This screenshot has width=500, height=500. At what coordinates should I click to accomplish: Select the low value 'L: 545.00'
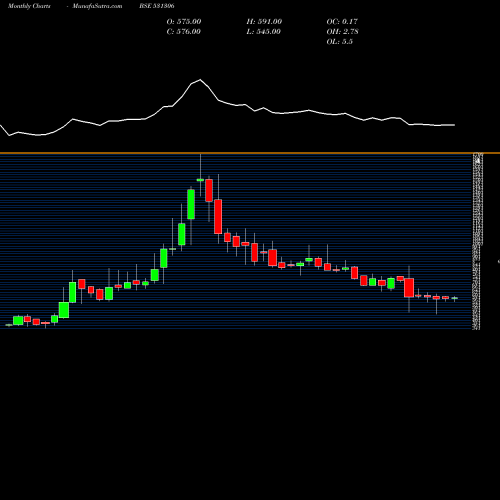pos(264,31)
